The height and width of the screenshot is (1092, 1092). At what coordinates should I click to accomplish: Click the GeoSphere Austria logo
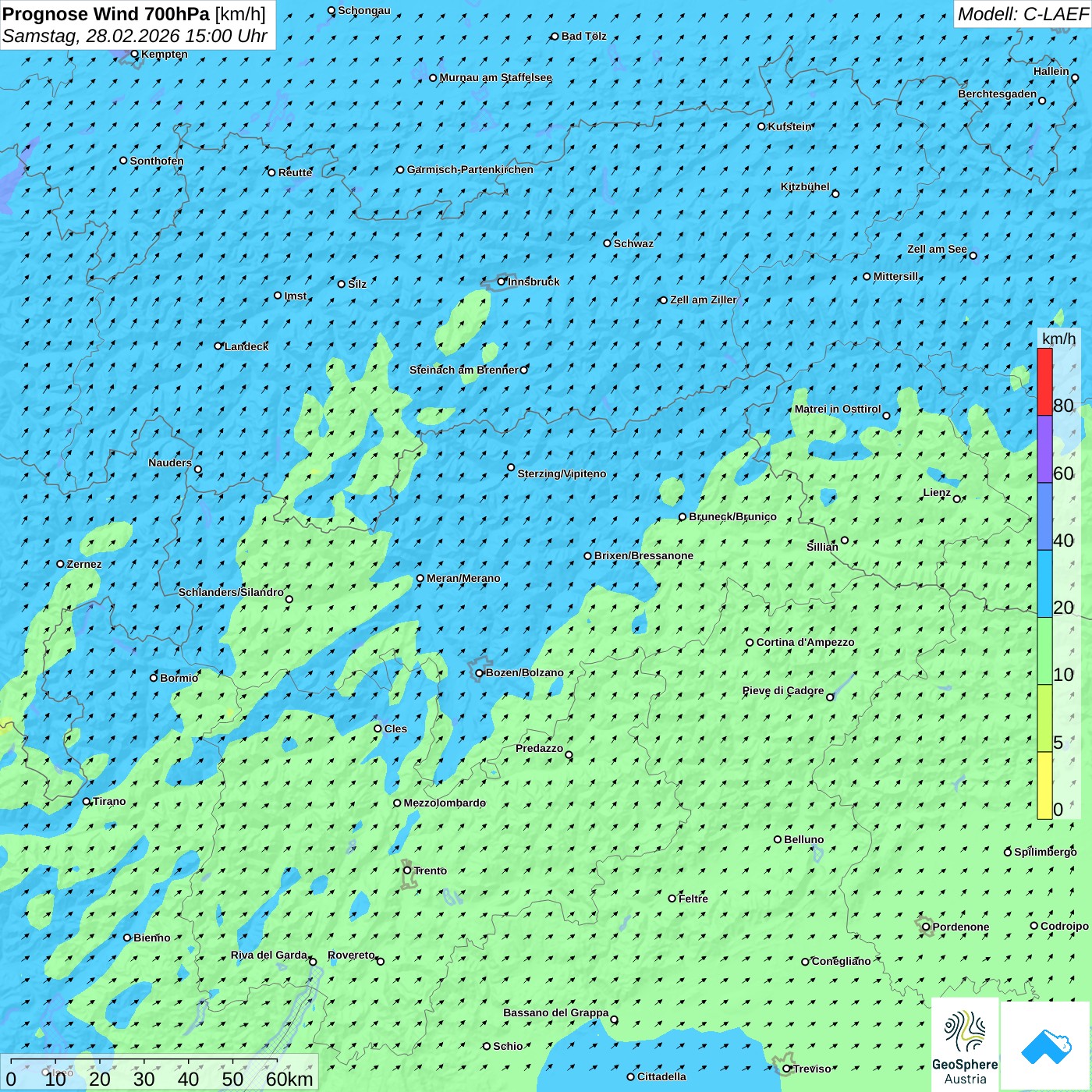point(965,1044)
